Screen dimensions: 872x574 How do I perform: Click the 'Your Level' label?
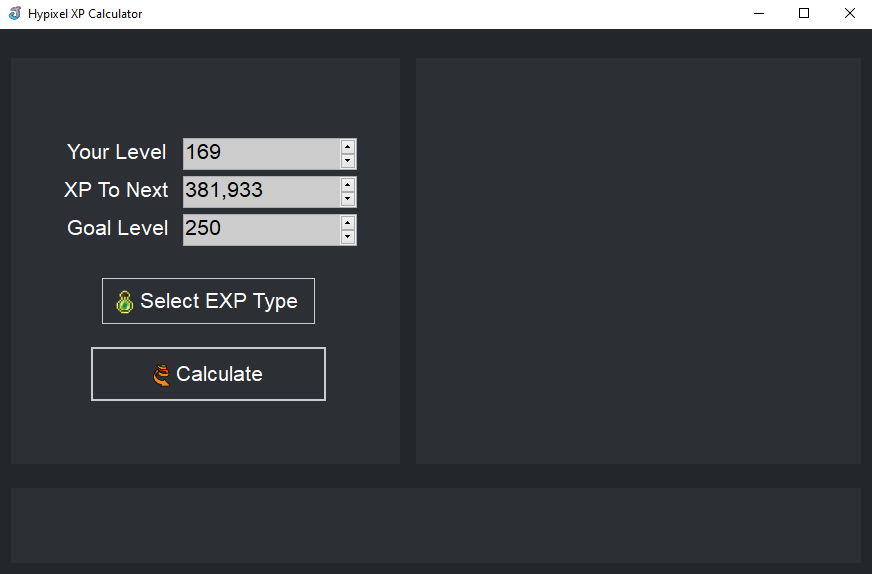[x=116, y=152]
